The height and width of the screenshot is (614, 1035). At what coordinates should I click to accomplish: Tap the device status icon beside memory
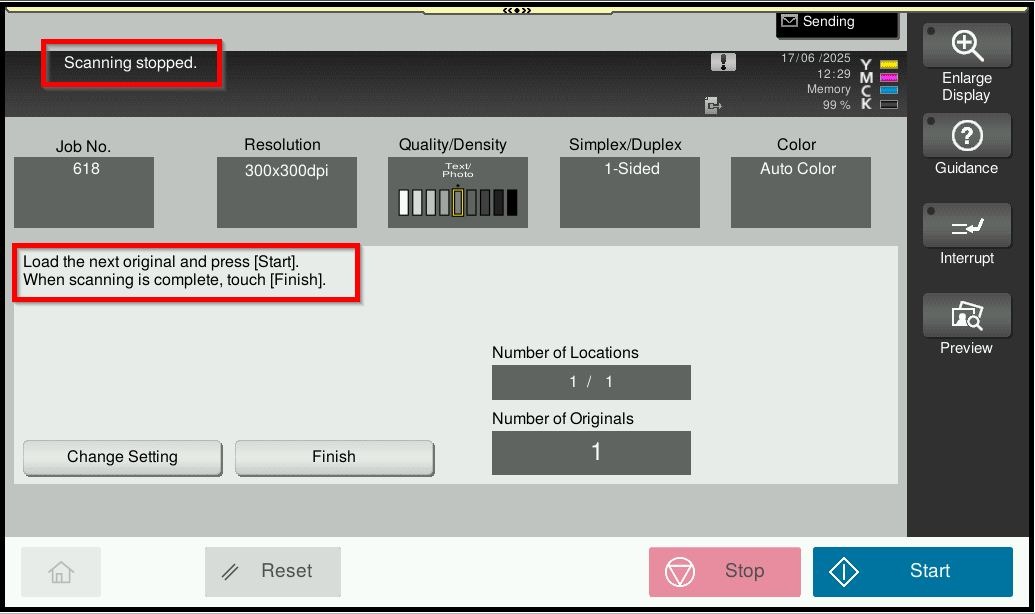click(x=713, y=105)
